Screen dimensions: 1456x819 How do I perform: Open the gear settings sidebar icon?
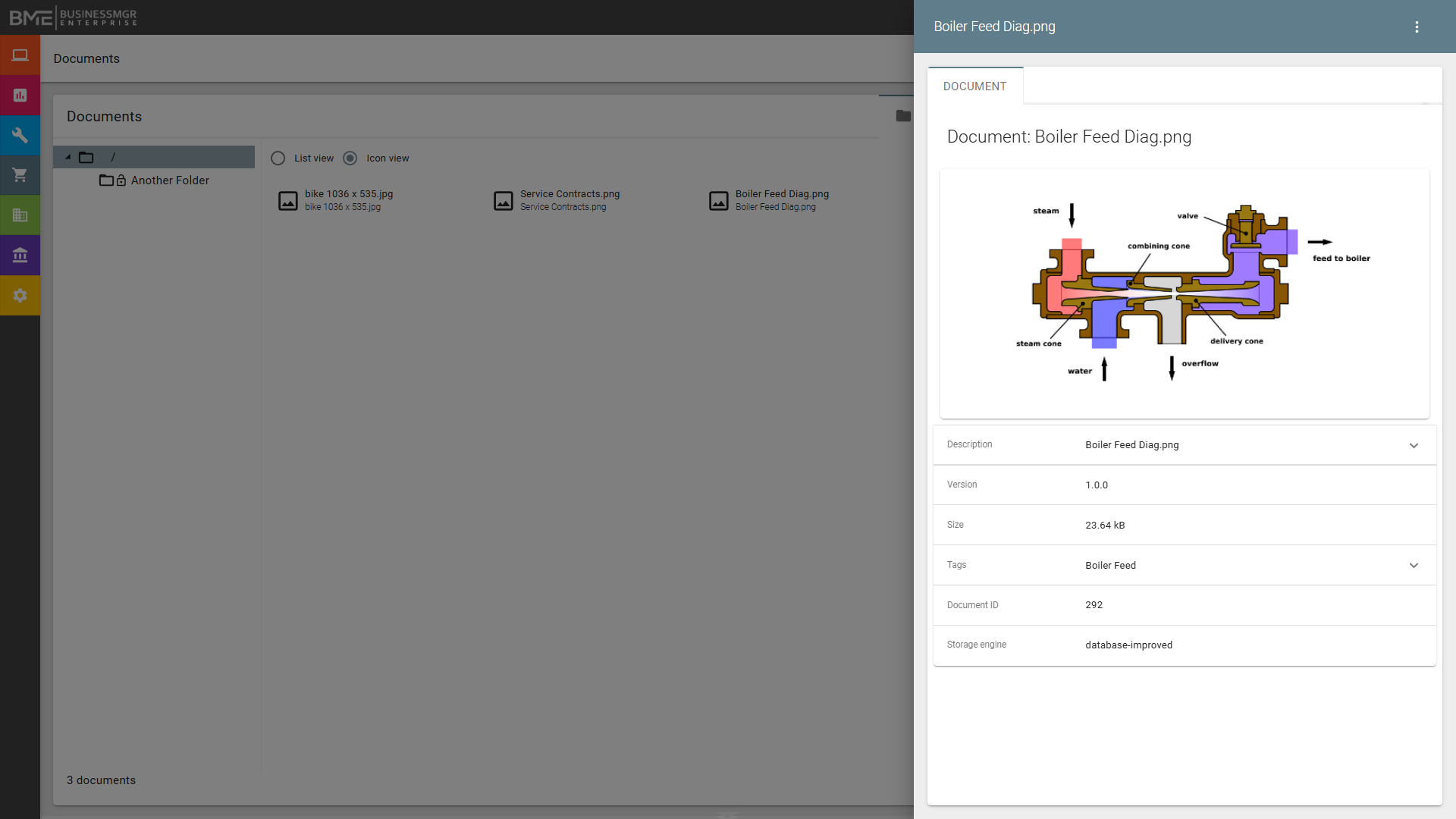click(20, 296)
